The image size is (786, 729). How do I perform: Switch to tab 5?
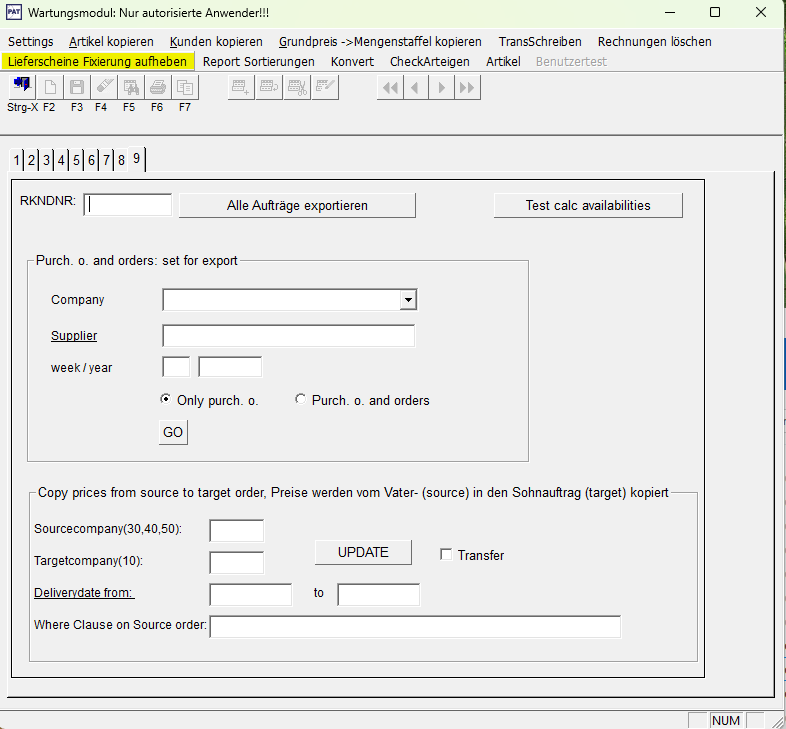coord(76,160)
